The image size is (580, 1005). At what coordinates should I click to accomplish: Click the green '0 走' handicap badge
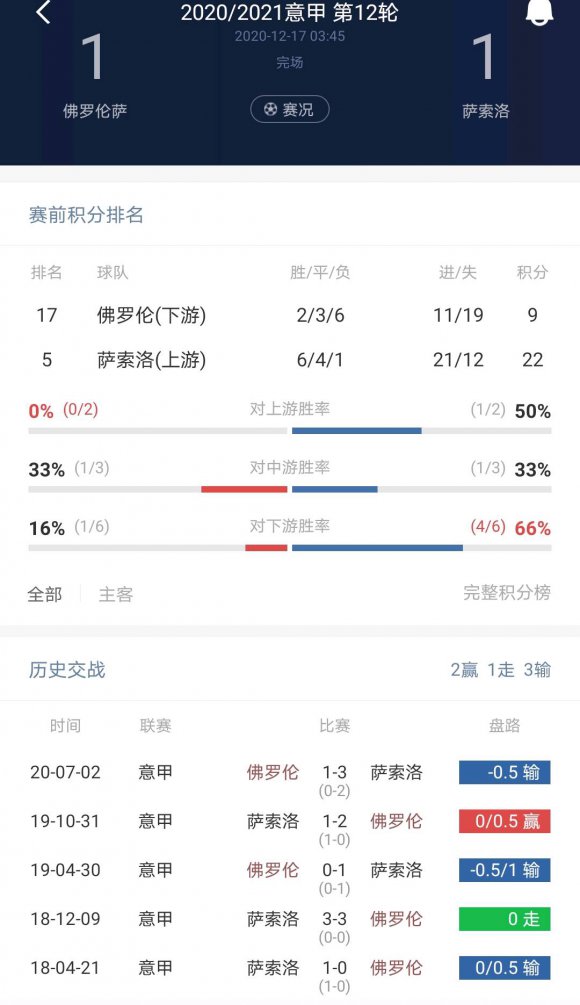(x=504, y=918)
